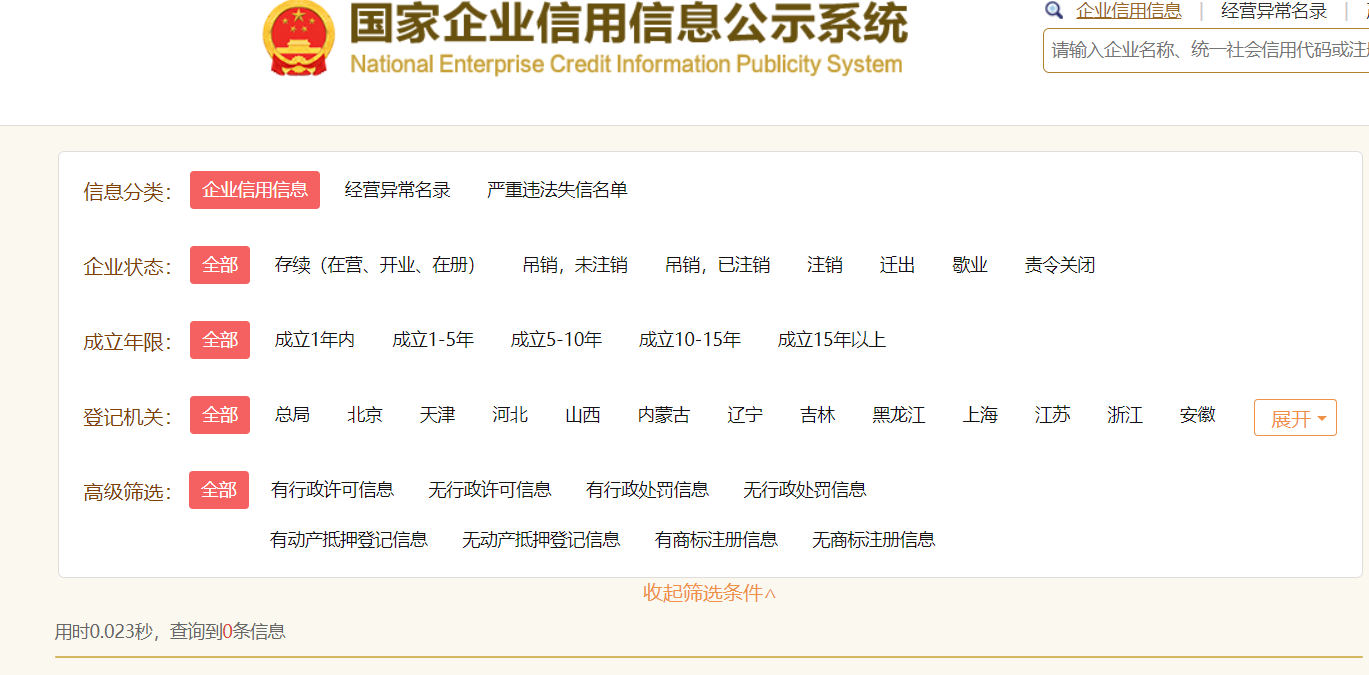Choose the 严重违法失信名单 category
This screenshot has height=675, width=1369.
[x=557, y=190]
